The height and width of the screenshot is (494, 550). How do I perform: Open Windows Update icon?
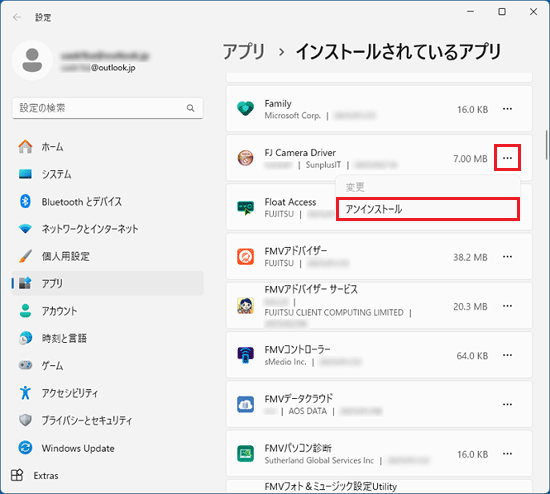(25, 448)
